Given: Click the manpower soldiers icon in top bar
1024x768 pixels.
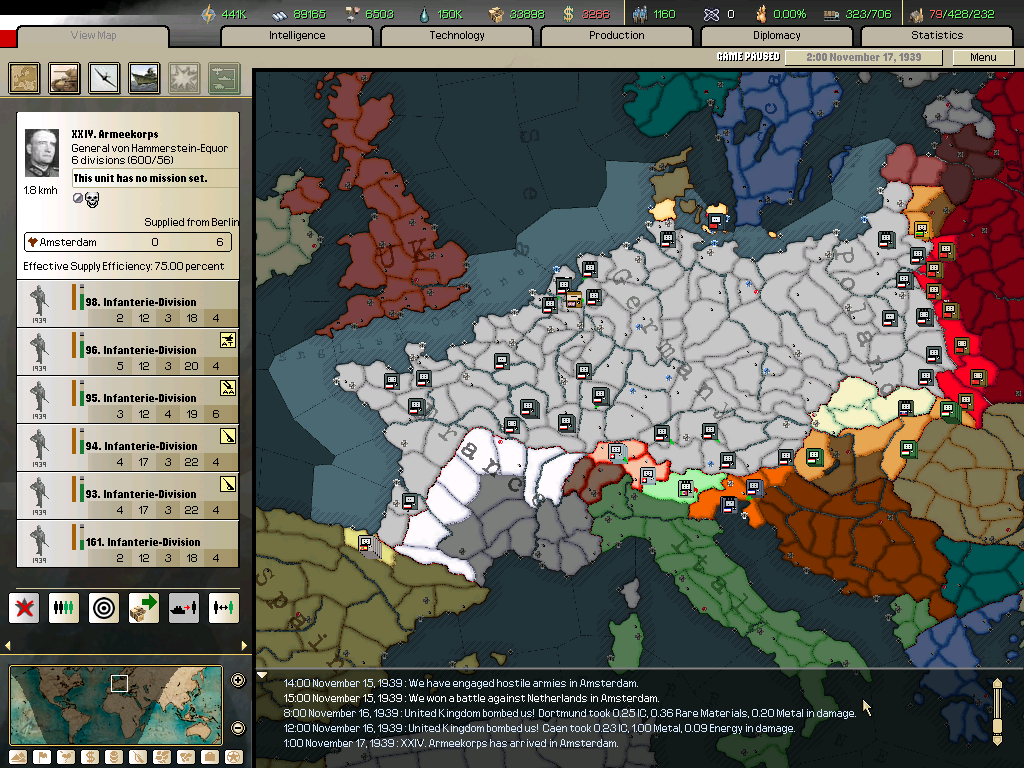Looking at the screenshot, I should [x=639, y=14].
